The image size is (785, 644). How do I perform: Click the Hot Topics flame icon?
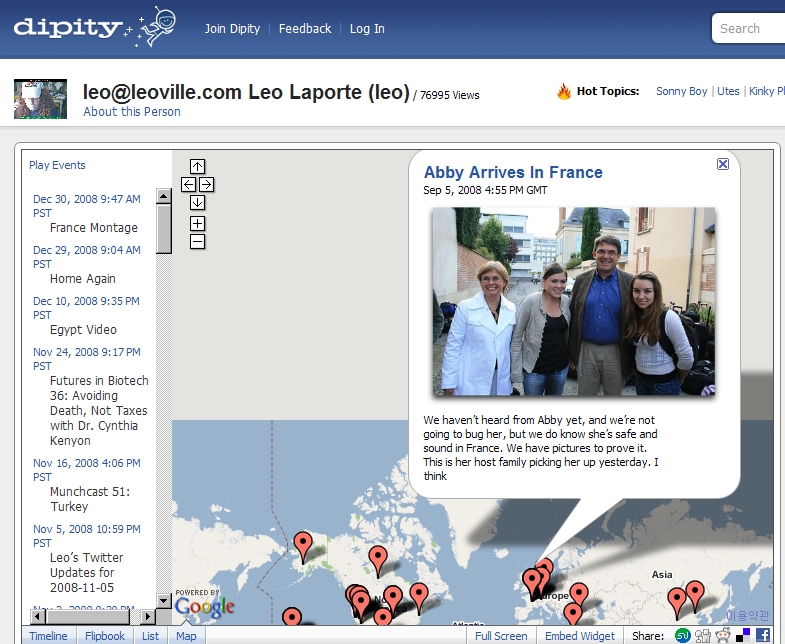pos(564,91)
